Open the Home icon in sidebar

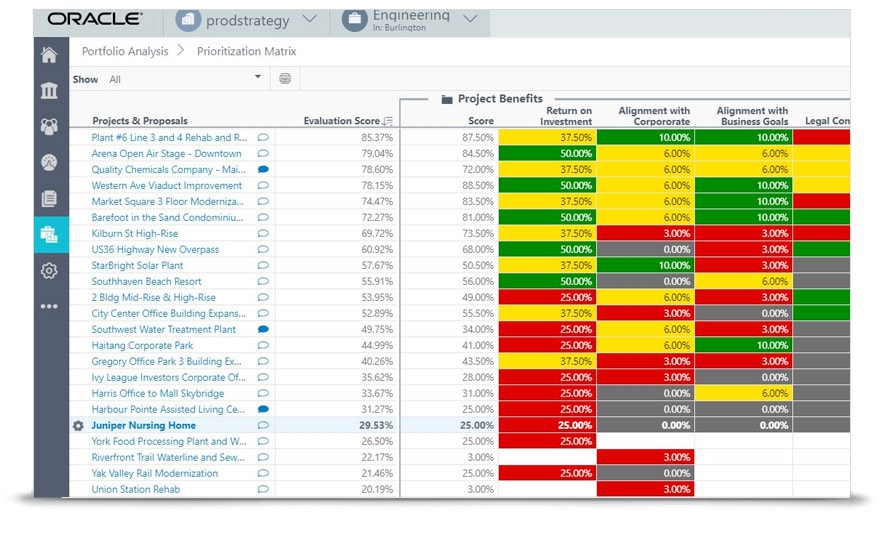[49, 55]
